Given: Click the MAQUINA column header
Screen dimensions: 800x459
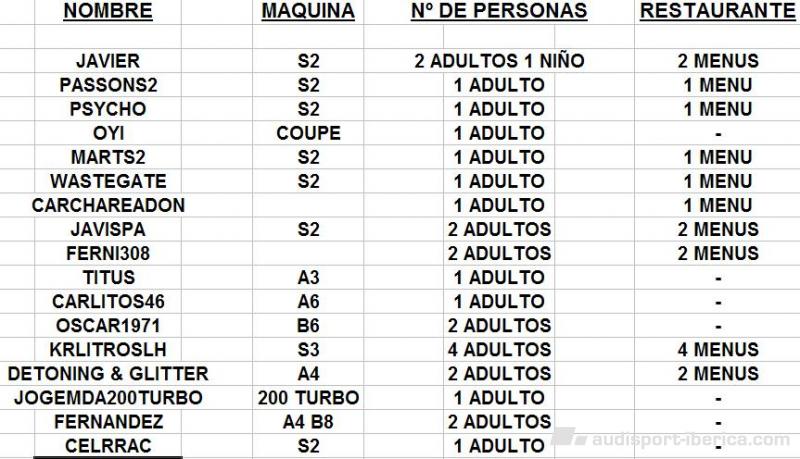Looking at the screenshot, I should click(308, 12).
